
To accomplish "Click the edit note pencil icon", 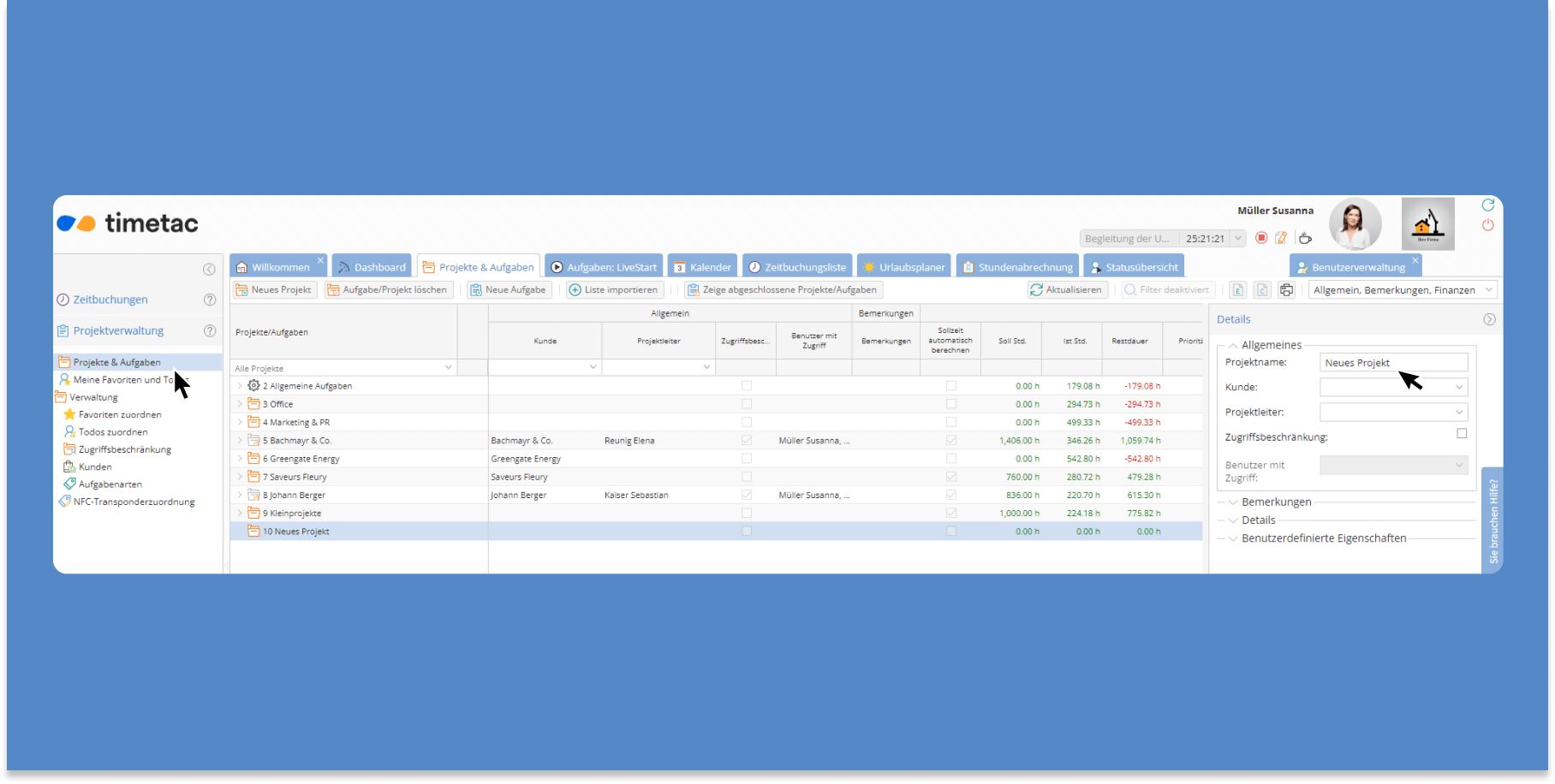I will click(1281, 238).
